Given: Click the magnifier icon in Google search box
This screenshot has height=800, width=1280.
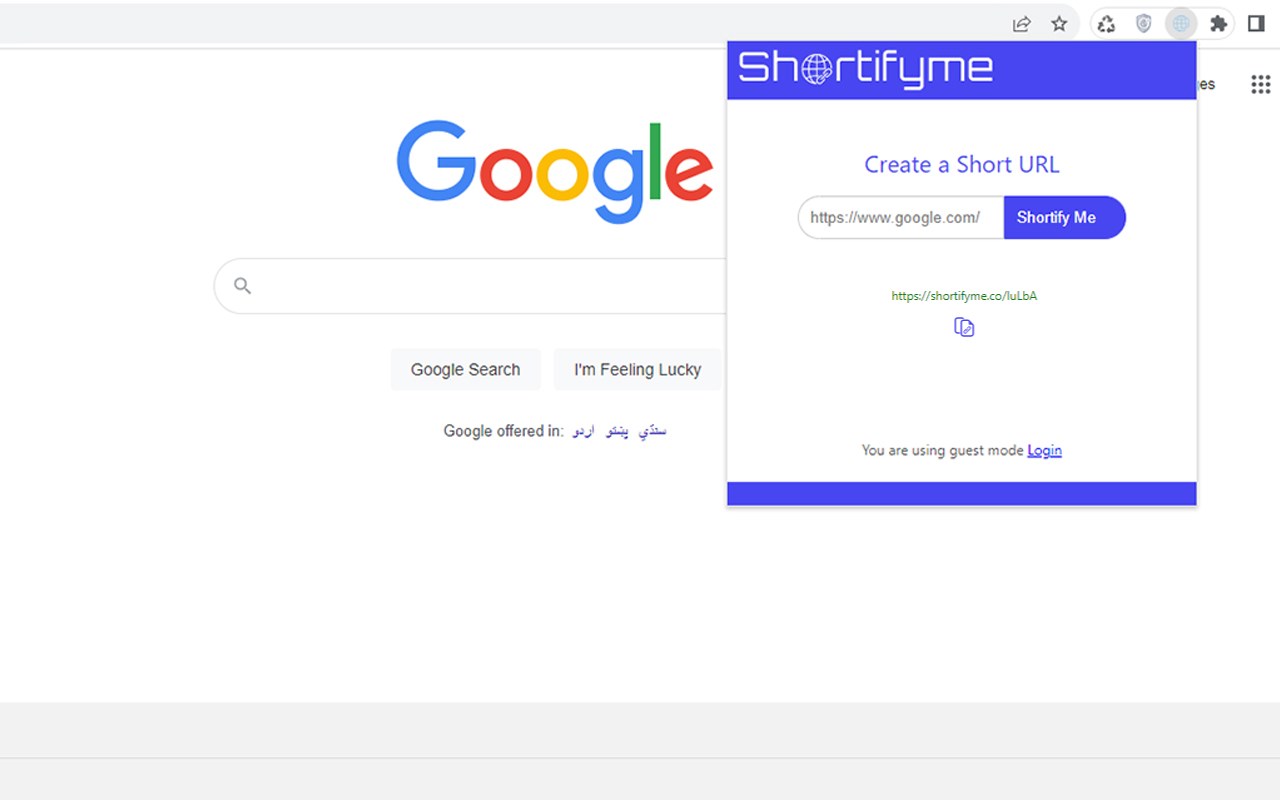Looking at the screenshot, I should click(x=242, y=286).
